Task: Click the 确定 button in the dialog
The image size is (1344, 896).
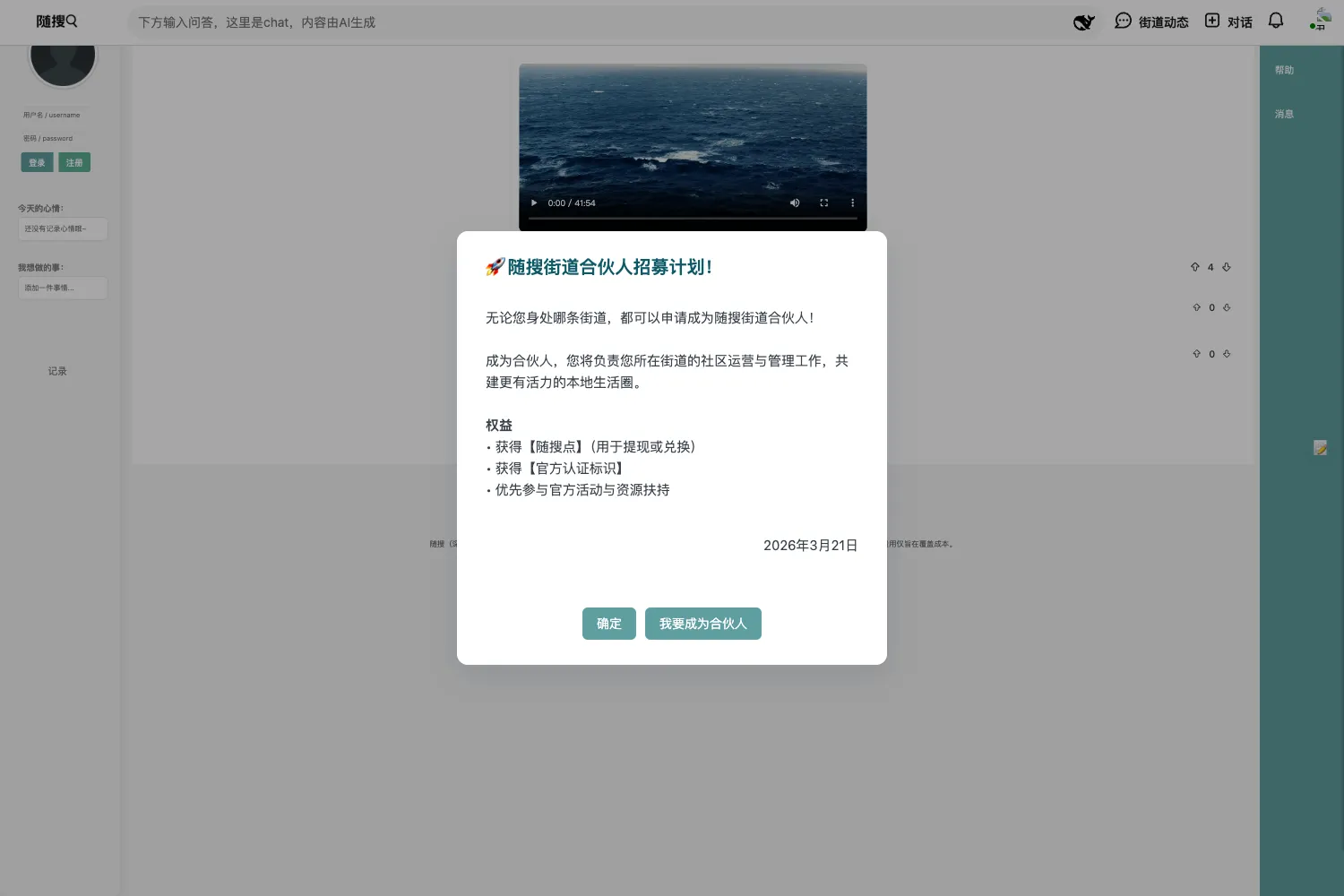Action: point(609,624)
